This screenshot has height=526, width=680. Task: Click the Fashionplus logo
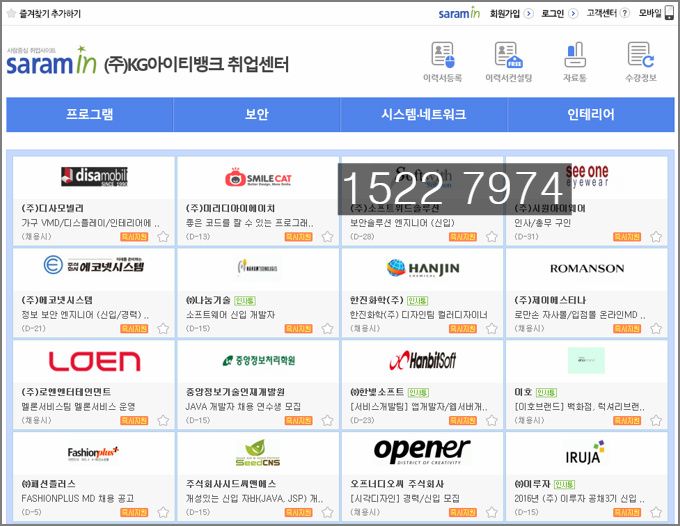[93, 454]
